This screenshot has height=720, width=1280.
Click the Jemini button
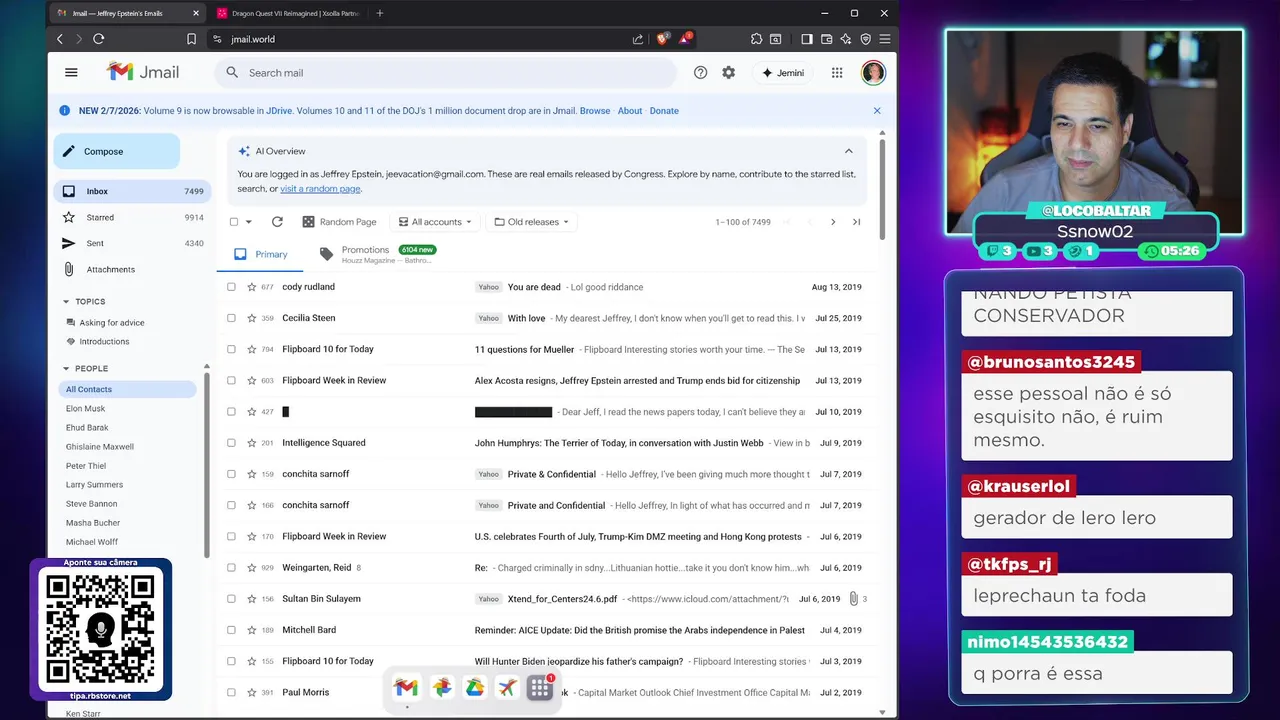point(783,72)
